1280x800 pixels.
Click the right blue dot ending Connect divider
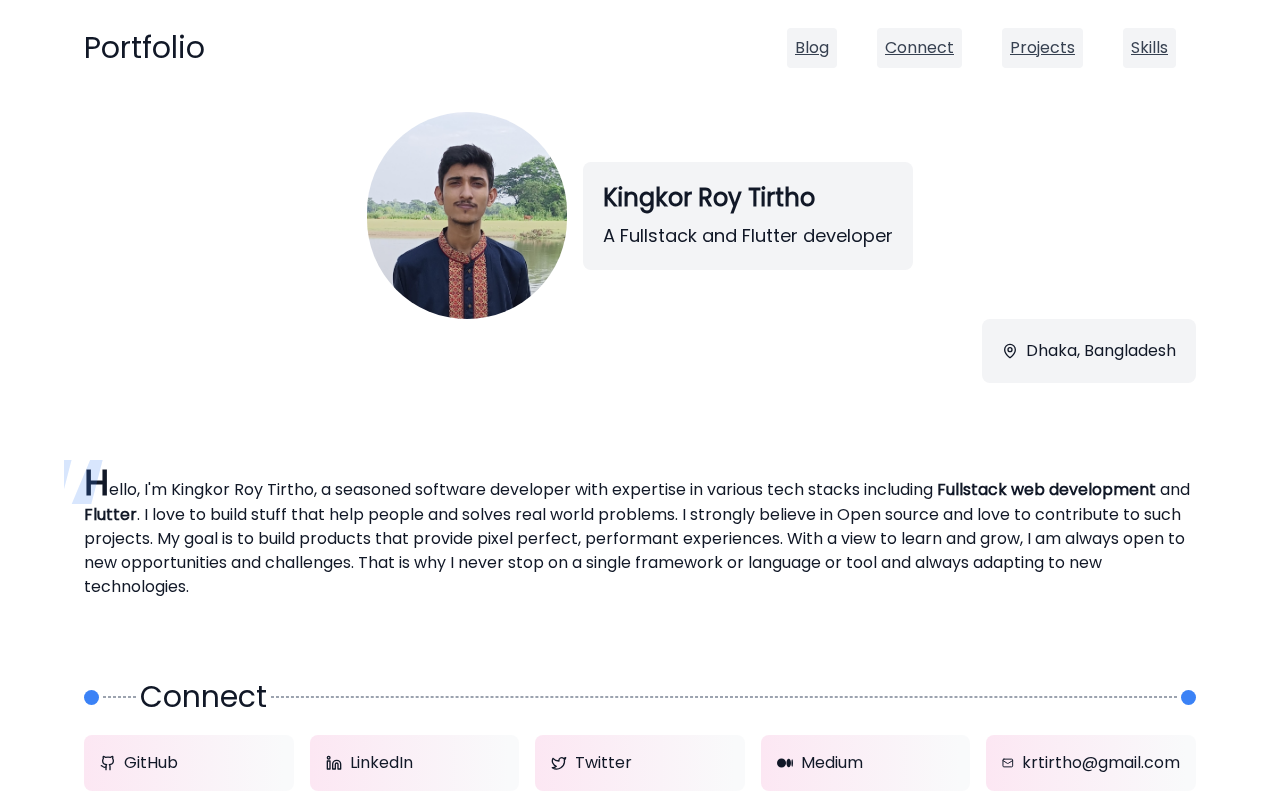pos(1188,697)
